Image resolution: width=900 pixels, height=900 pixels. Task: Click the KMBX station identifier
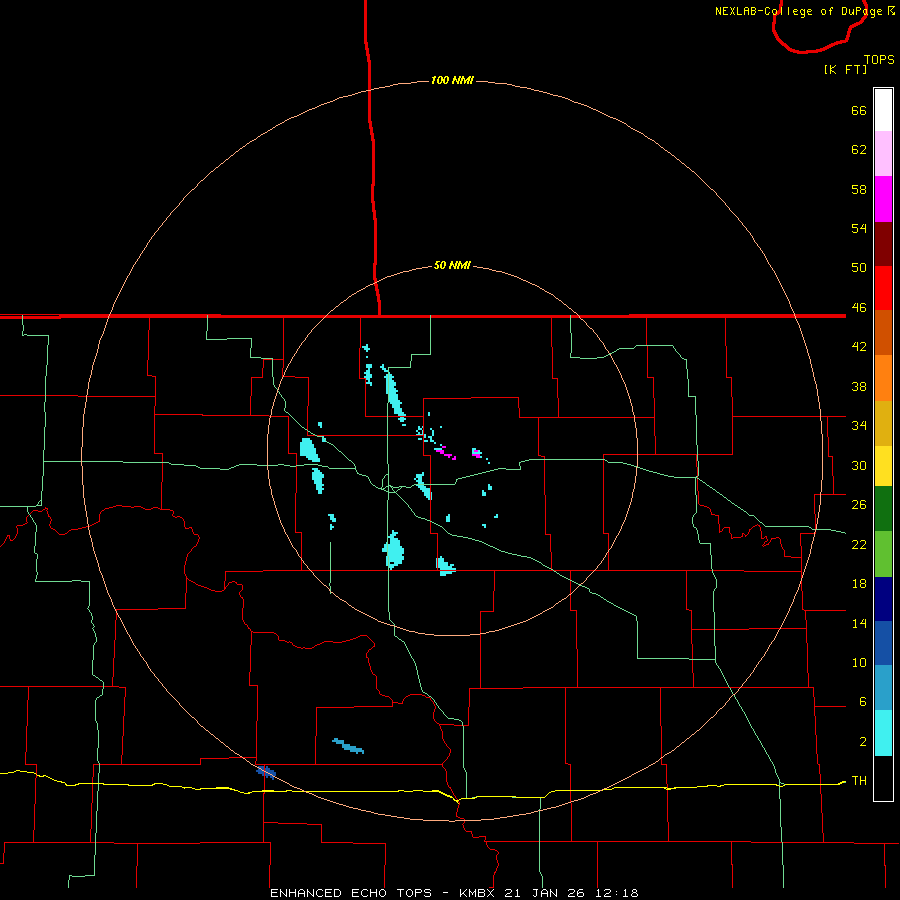pyautogui.click(x=477, y=893)
